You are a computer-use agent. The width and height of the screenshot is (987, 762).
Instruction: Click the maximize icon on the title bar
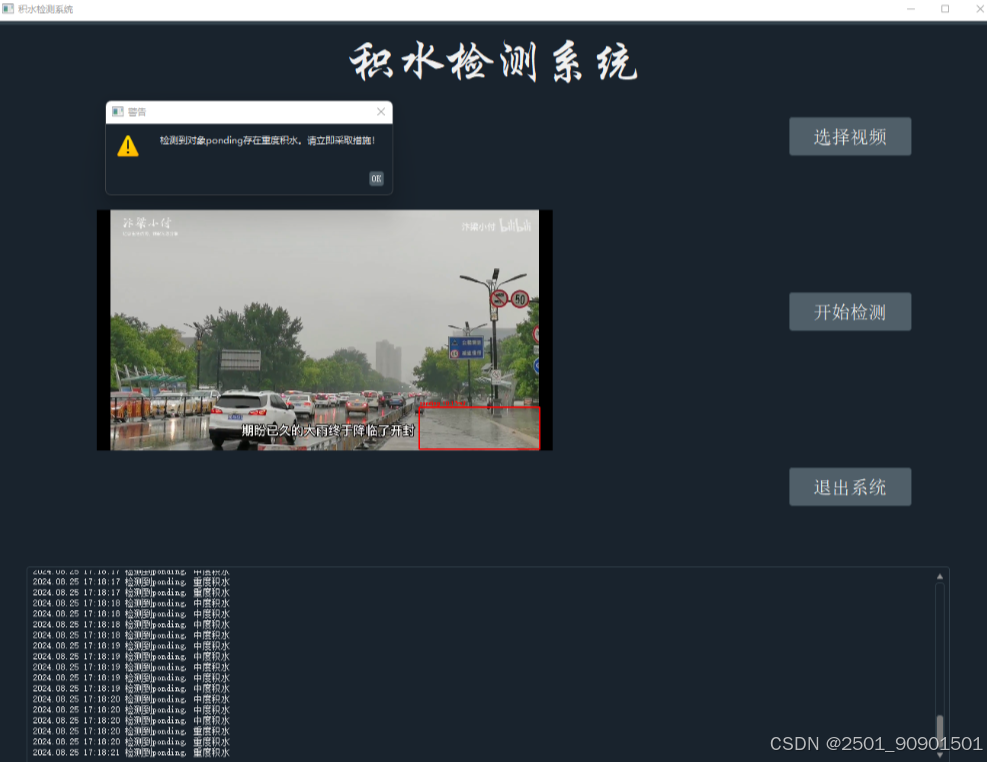click(944, 9)
